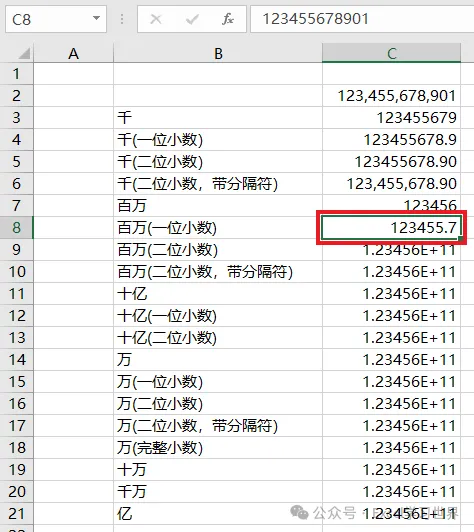The width and height of the screenshot is (474, 532).
Task: Click cell labeled 千(二位小数，带分隔符)
Action: [218, 184]
